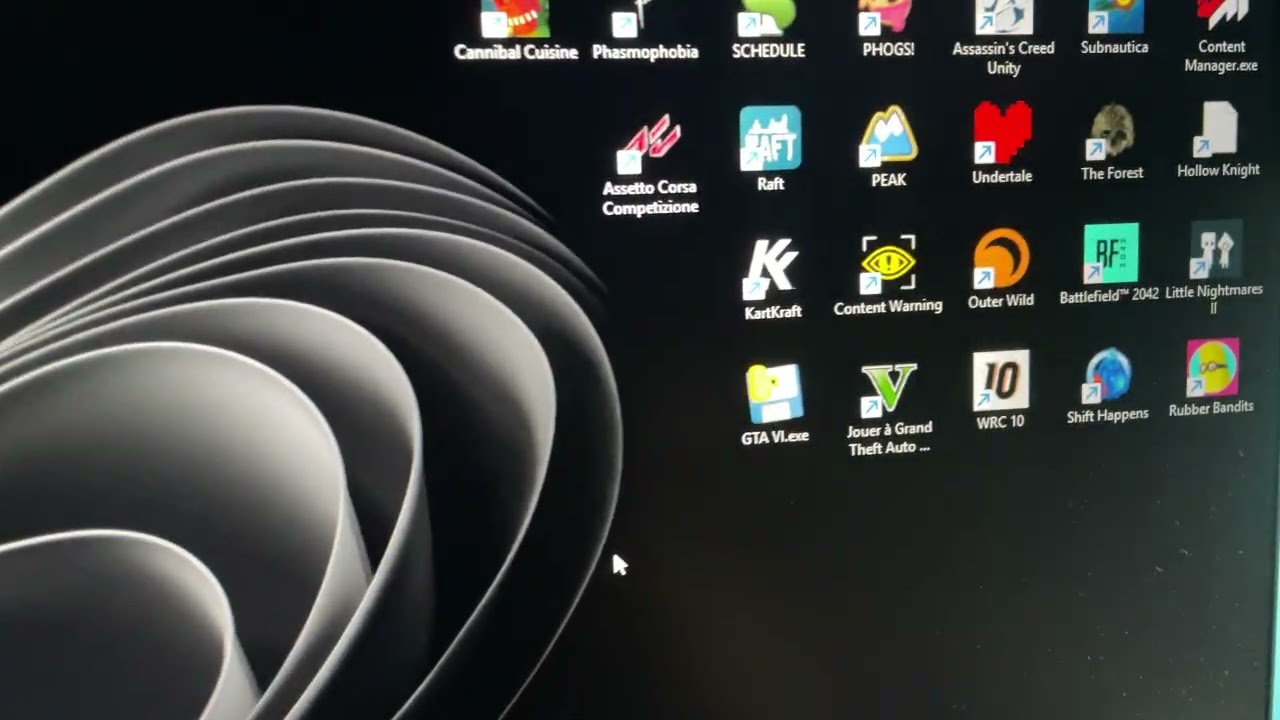This screenshot has height=720, width=1280.
Task: Select the "Shift Happens" label text
Action: tap(1107, 415)
